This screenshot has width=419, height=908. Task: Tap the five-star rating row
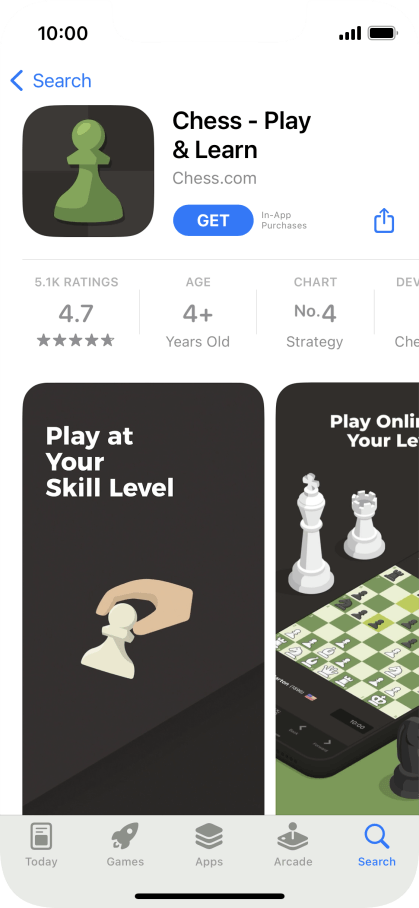pyautogui.click(x=76, y=340)
